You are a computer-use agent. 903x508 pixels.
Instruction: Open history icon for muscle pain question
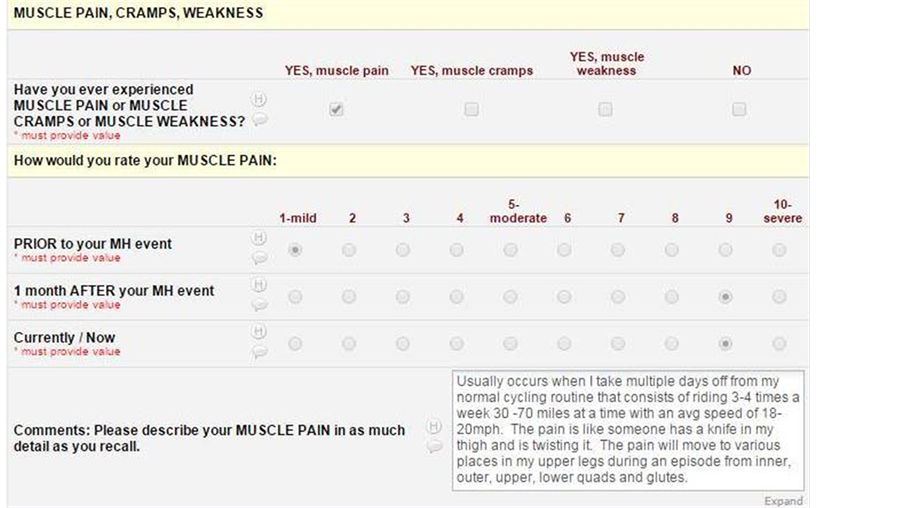[259, 100]
